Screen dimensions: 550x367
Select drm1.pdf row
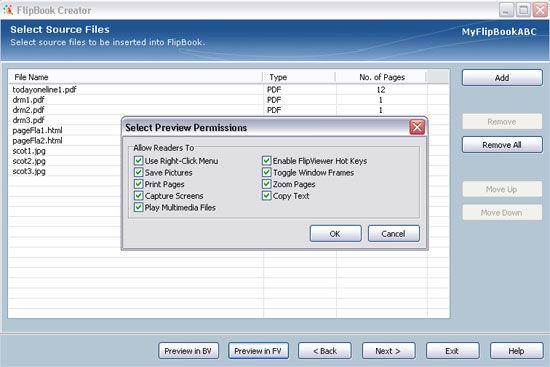tap(228, 100)
